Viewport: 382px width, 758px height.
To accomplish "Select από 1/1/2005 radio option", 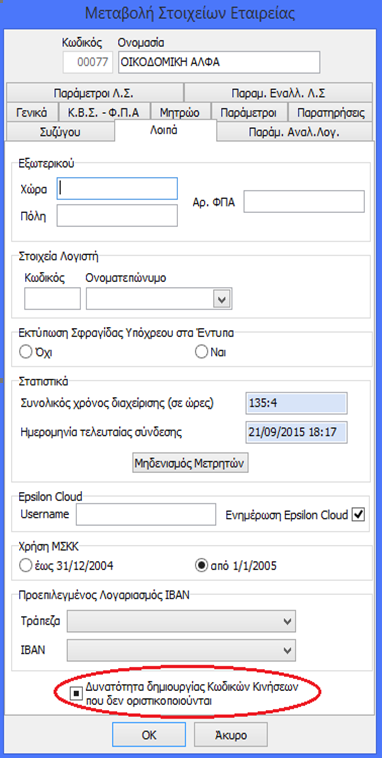I will (201, 566).
